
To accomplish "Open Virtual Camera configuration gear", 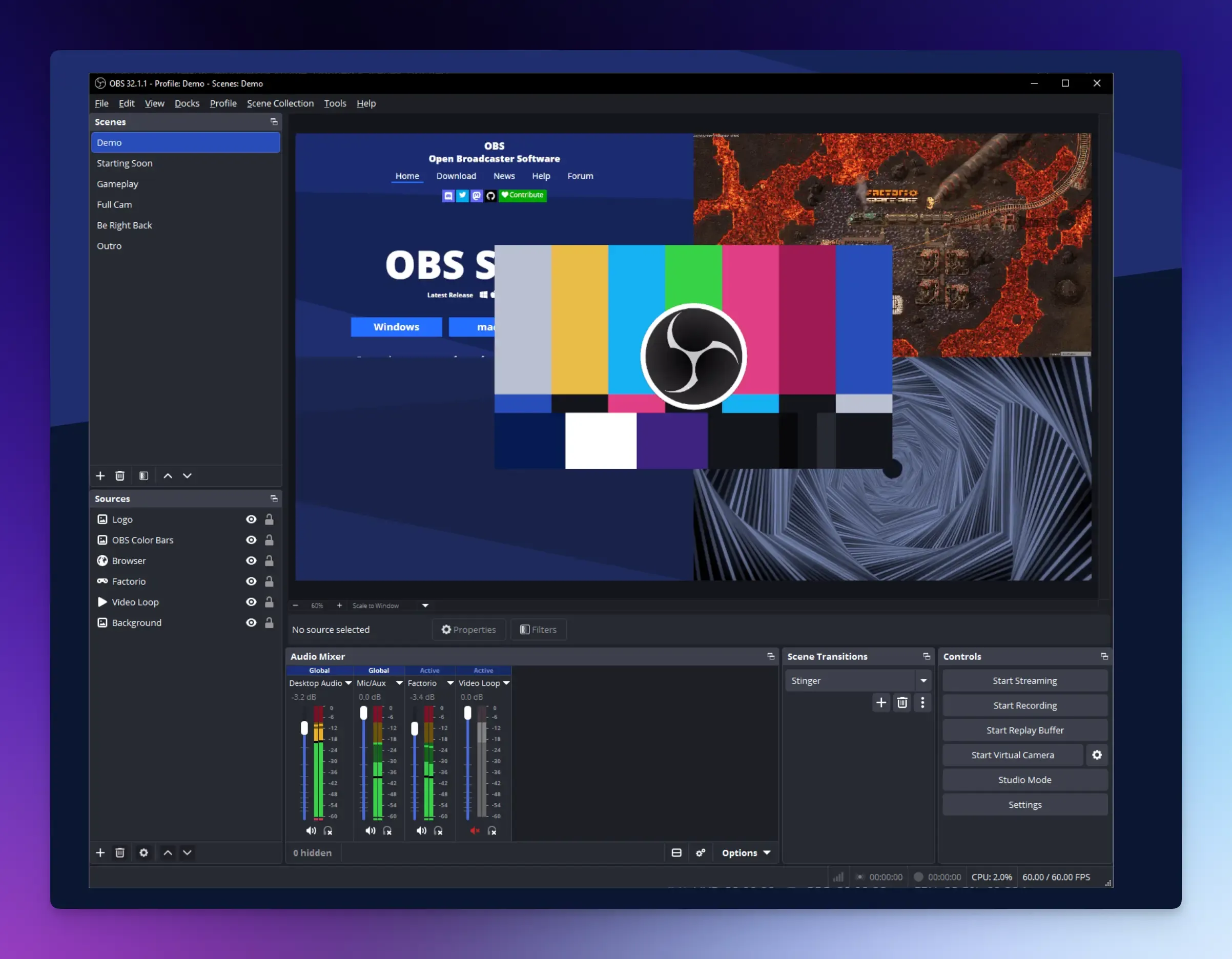I will (x=1097, y=755).
